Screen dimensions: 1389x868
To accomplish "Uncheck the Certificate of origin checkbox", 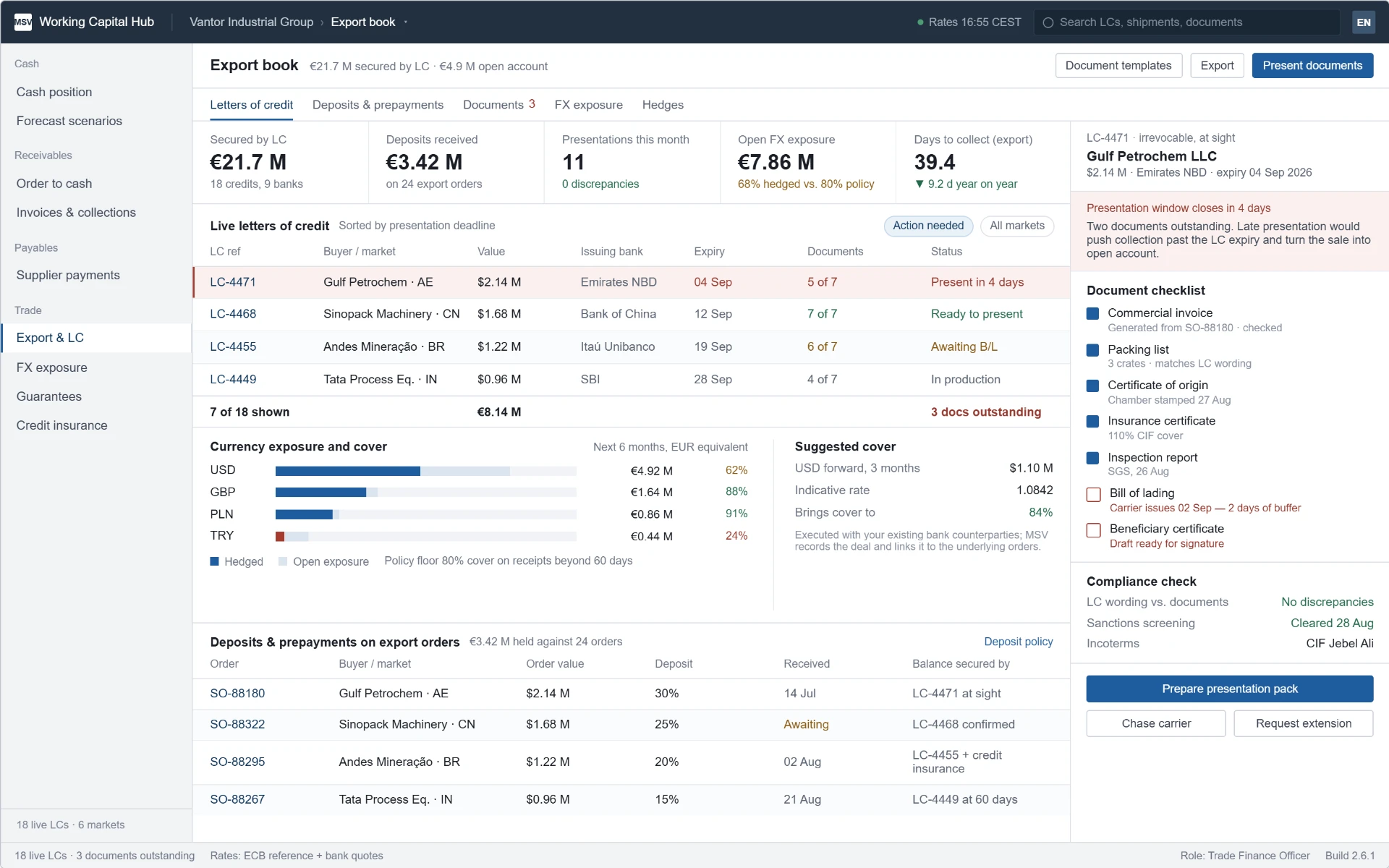I will pos(1093,386).
